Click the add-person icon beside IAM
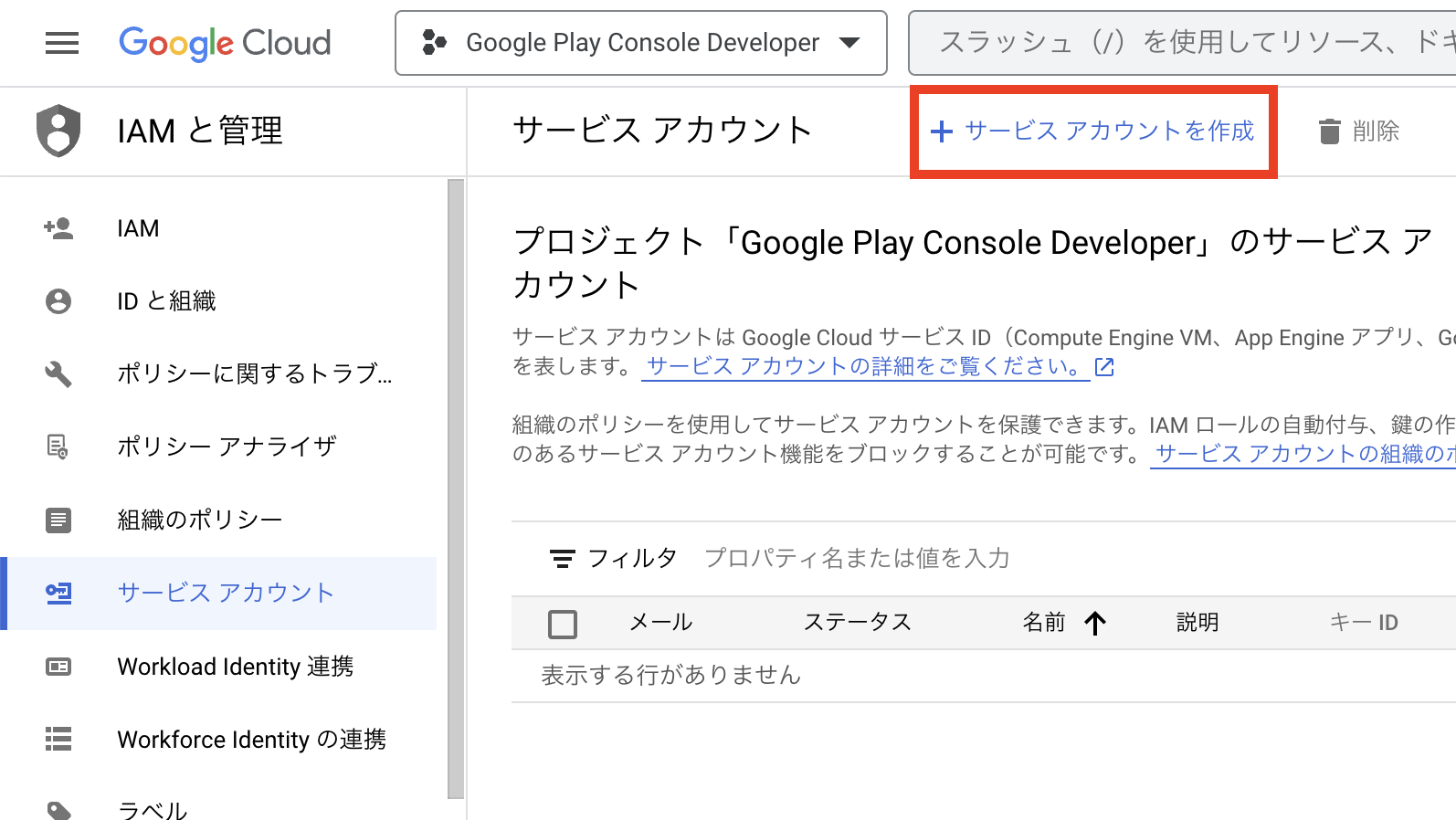 pos(58,228)
